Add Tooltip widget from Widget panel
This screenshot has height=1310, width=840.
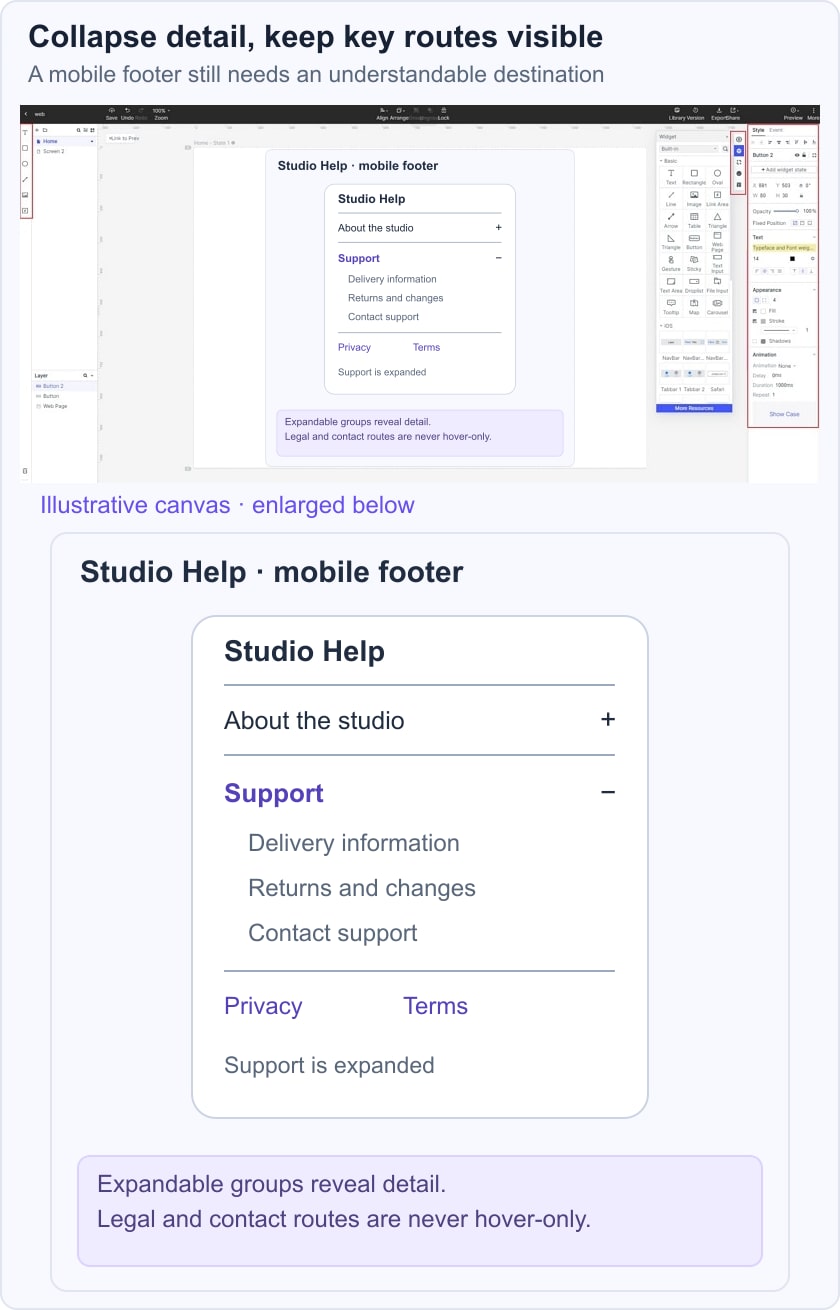pos(671,306)
